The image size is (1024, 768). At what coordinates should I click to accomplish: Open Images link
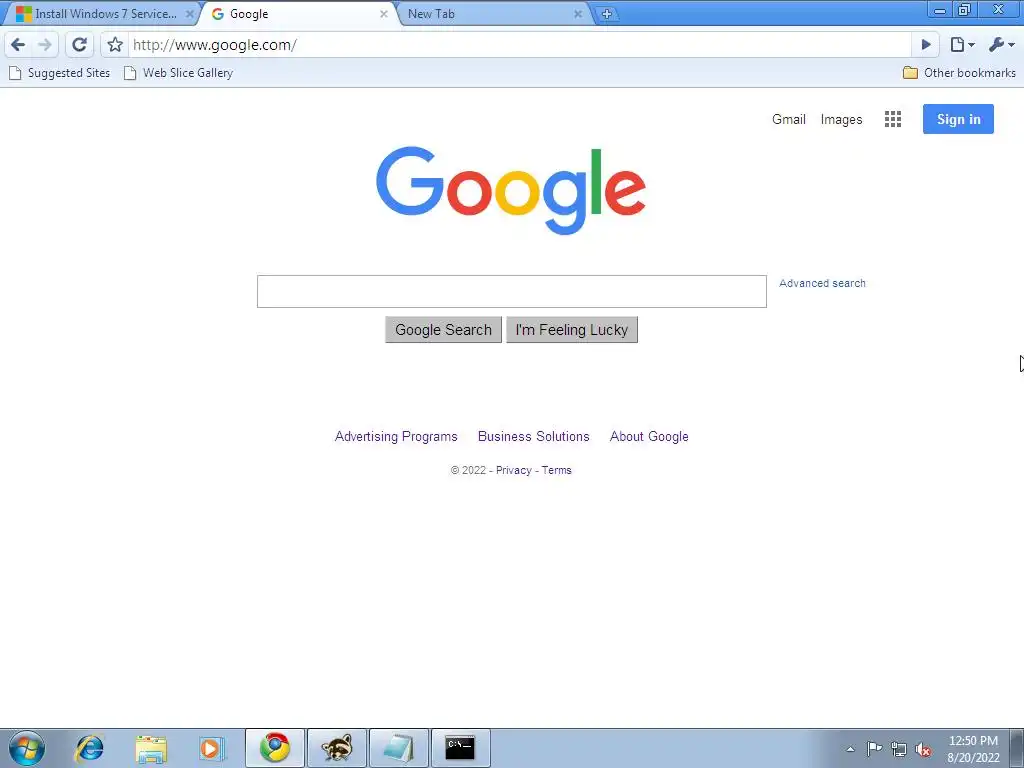pyautogui.click(x=841, y=119)
